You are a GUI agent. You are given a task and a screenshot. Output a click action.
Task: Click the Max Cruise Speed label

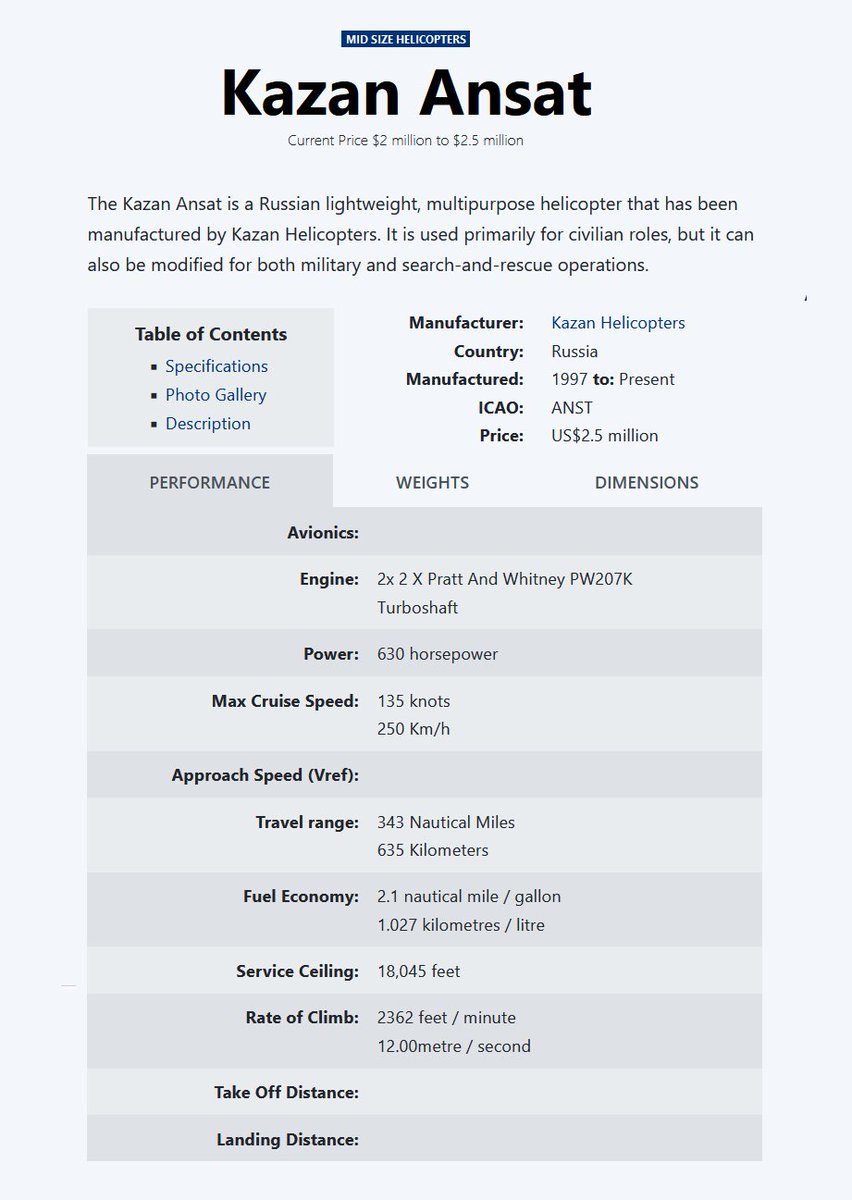pos(285,701)
